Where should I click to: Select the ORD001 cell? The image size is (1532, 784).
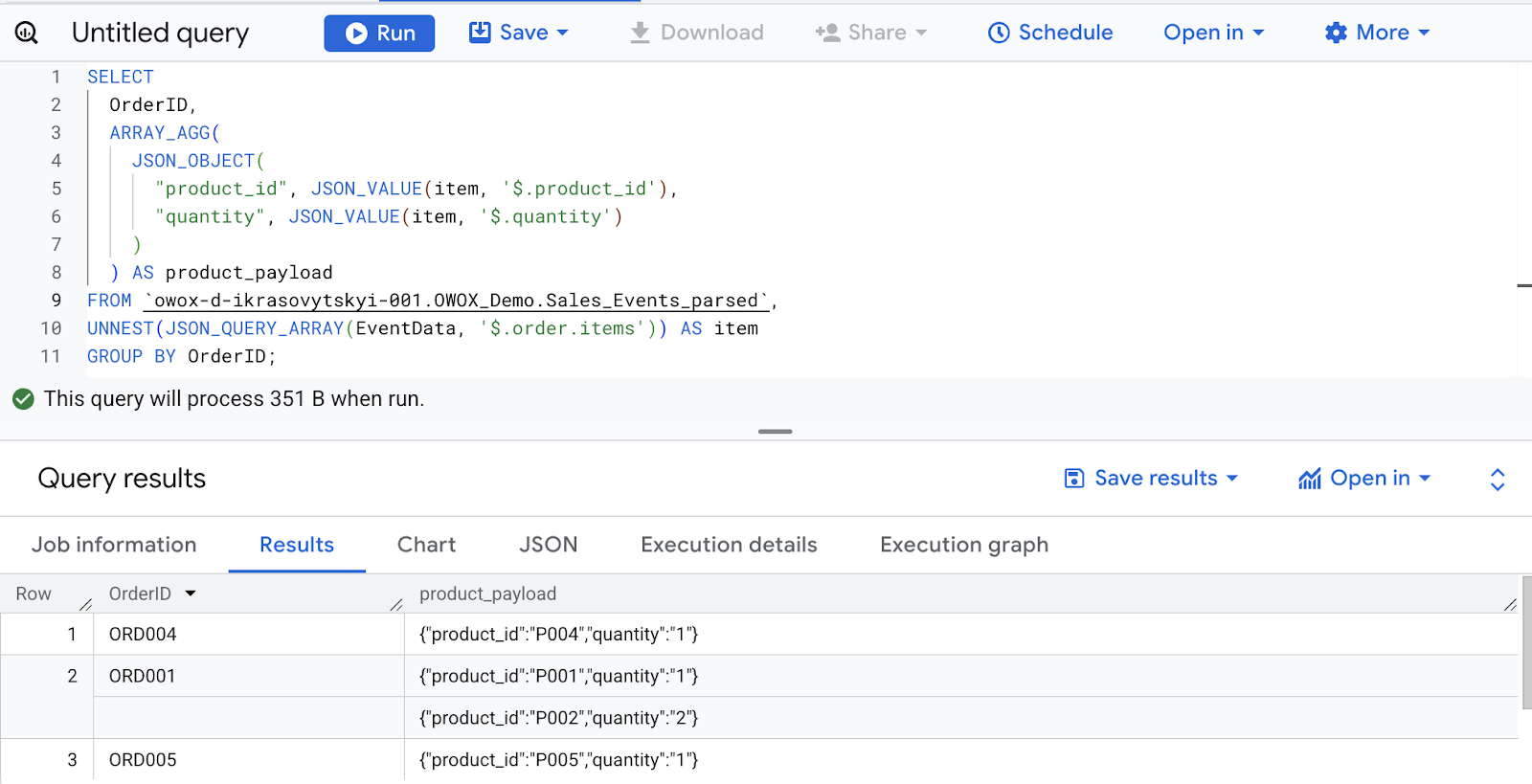[x=249, y=676]
